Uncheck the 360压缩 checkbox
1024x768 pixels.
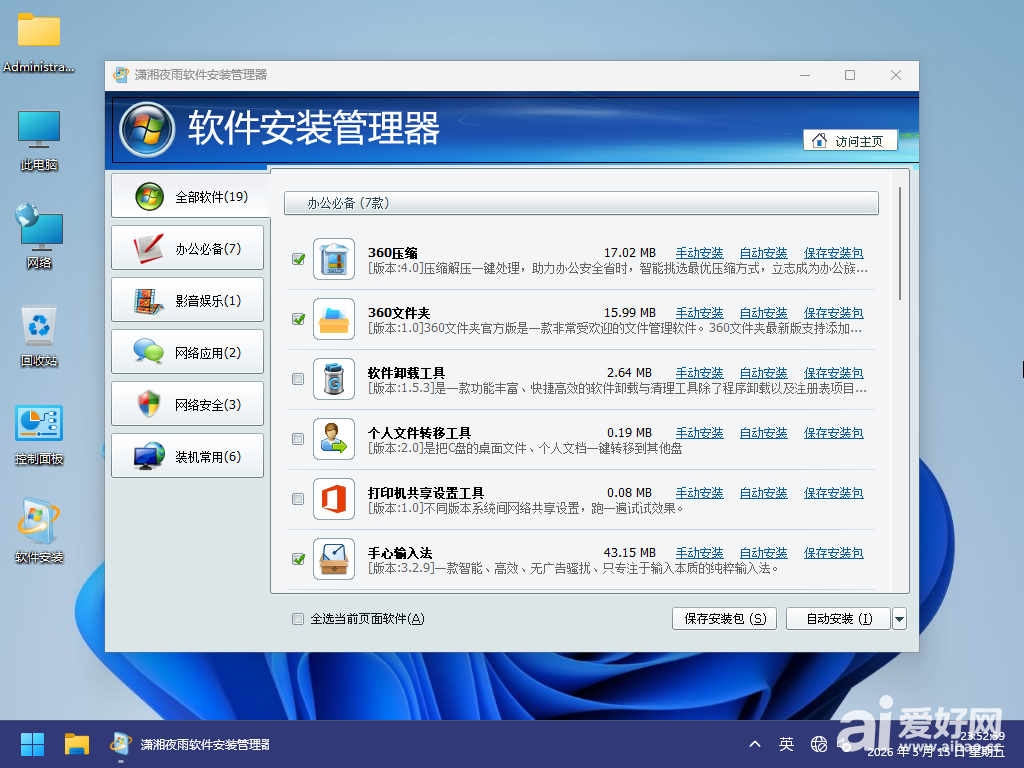298,259
